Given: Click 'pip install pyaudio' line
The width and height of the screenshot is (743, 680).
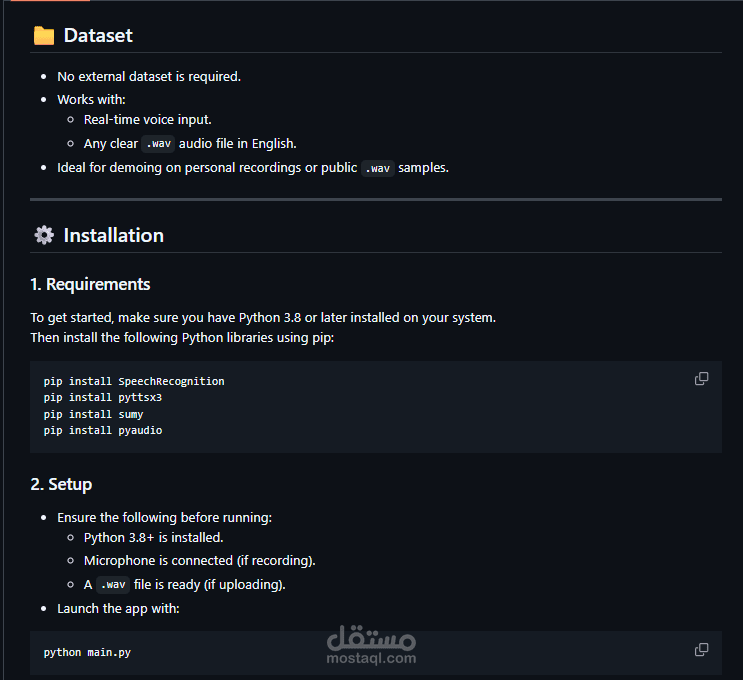Looking at the screenshot, I should click(103, 430).
